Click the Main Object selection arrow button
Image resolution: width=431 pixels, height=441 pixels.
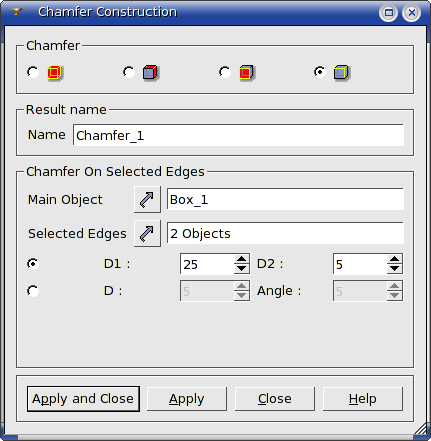[147, 199]
